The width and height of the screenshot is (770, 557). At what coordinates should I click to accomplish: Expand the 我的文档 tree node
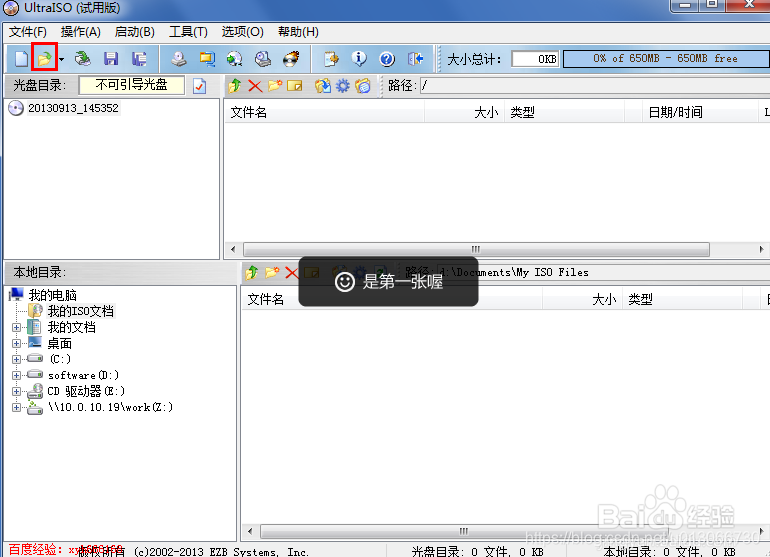pos(17,327)
